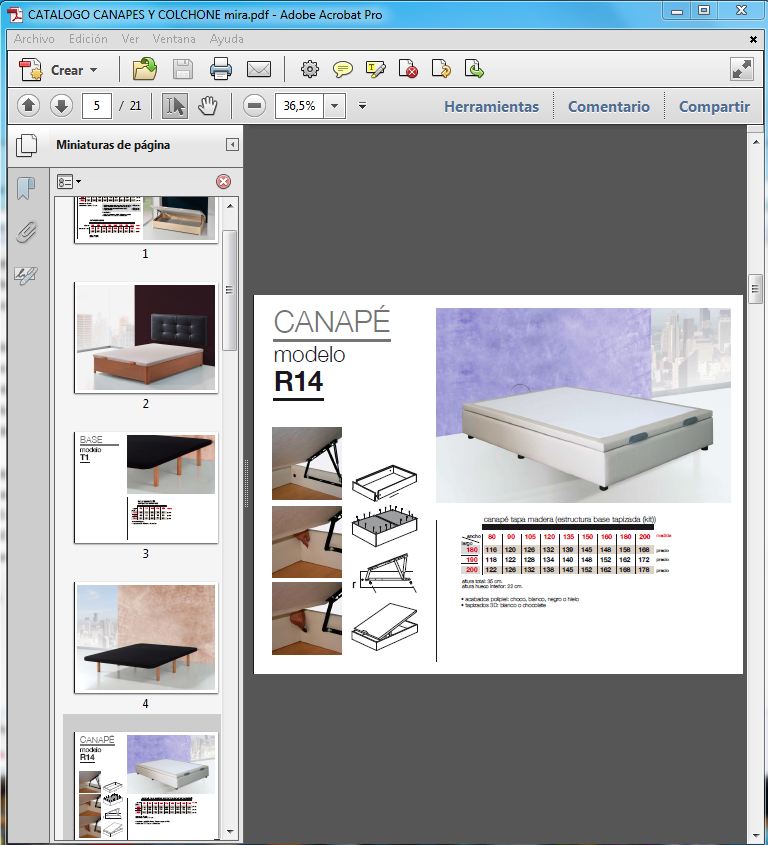This screenshot has height=845, width=768.
Task: Toggle the Bookmarks panel in sidebar
Action: (x=26, y=189)
